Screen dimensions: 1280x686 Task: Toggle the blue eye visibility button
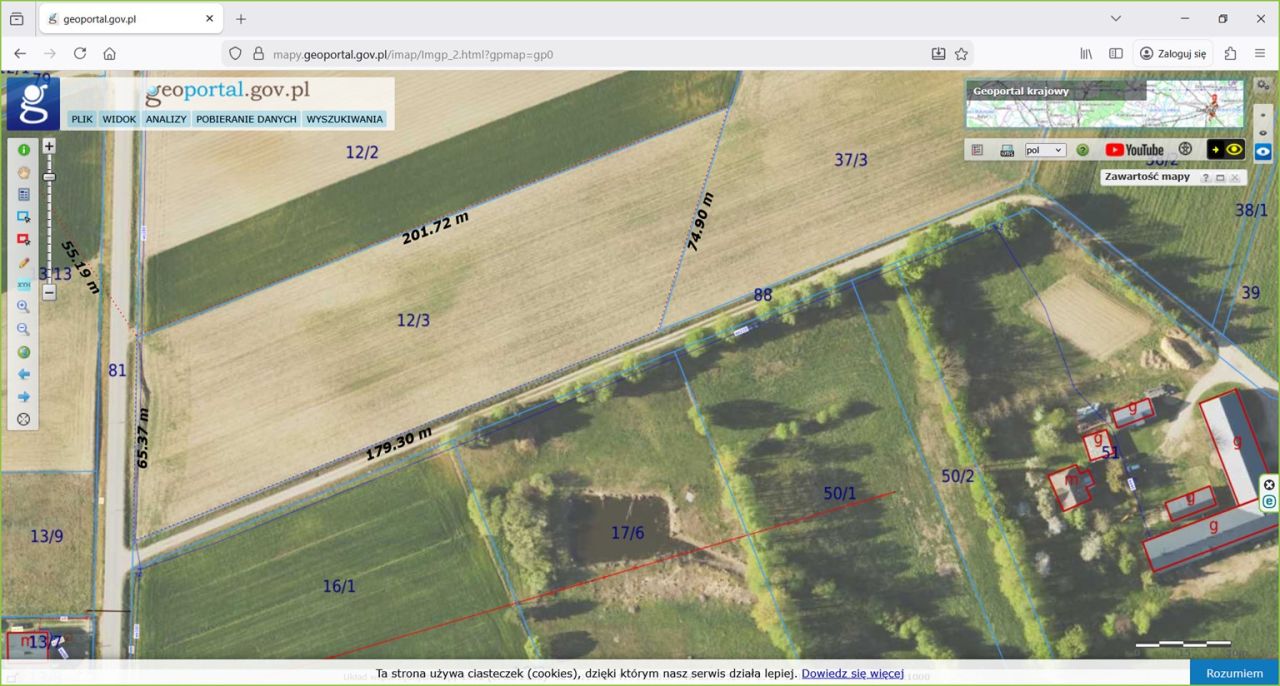pos(1263,151)
